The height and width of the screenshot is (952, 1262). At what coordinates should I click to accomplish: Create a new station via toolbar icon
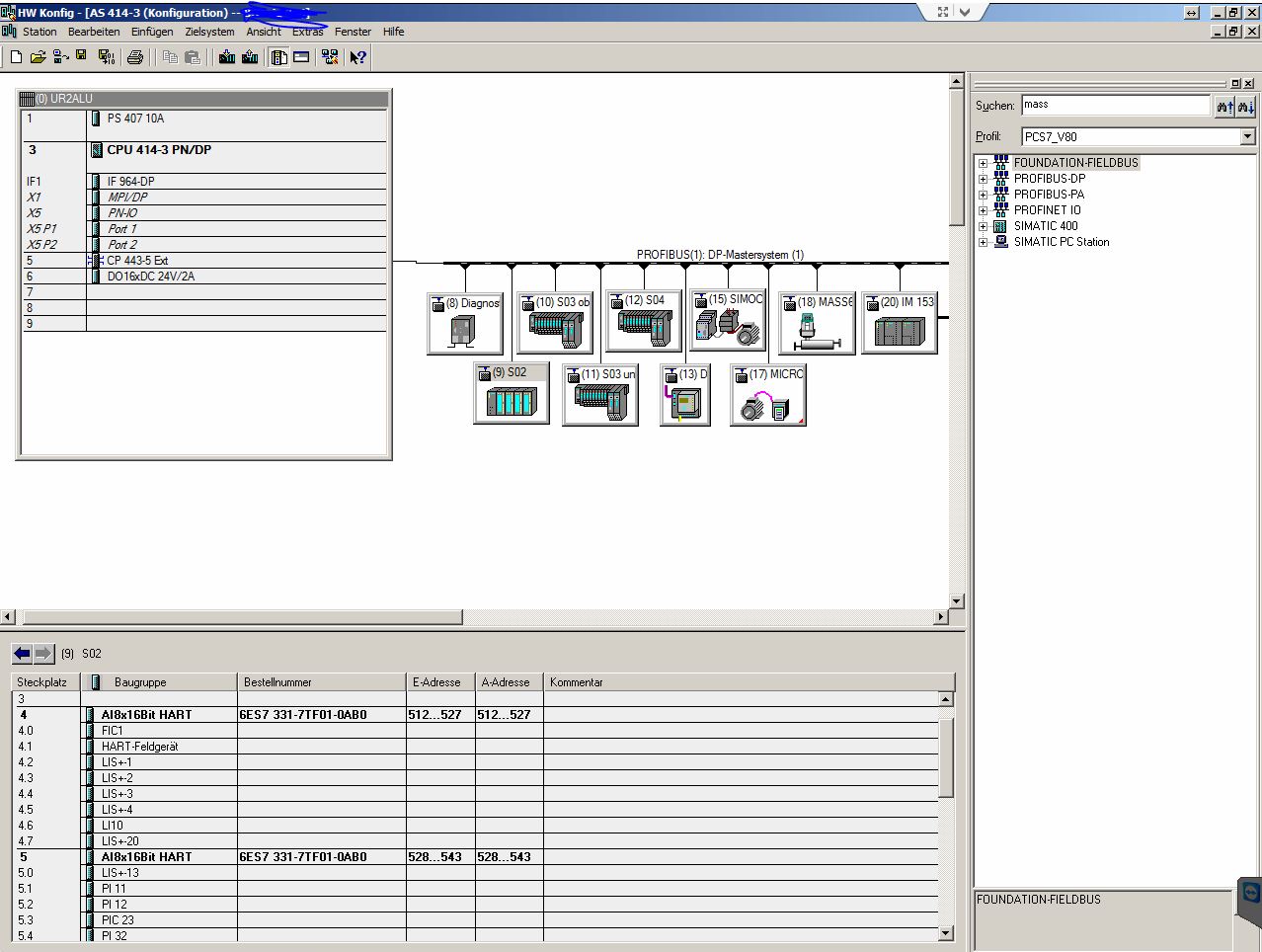coord(16,57)
